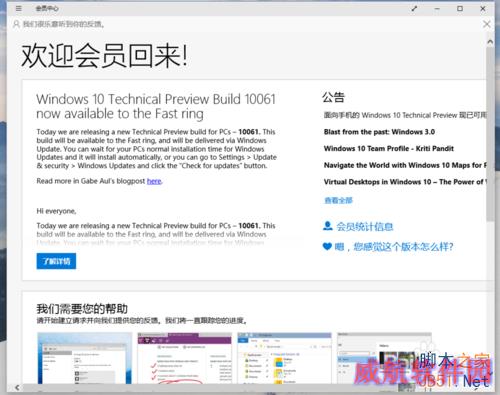500x395 pixels.
Task: Open the fourth photos app thumbnail
Action: pos(384,358)
